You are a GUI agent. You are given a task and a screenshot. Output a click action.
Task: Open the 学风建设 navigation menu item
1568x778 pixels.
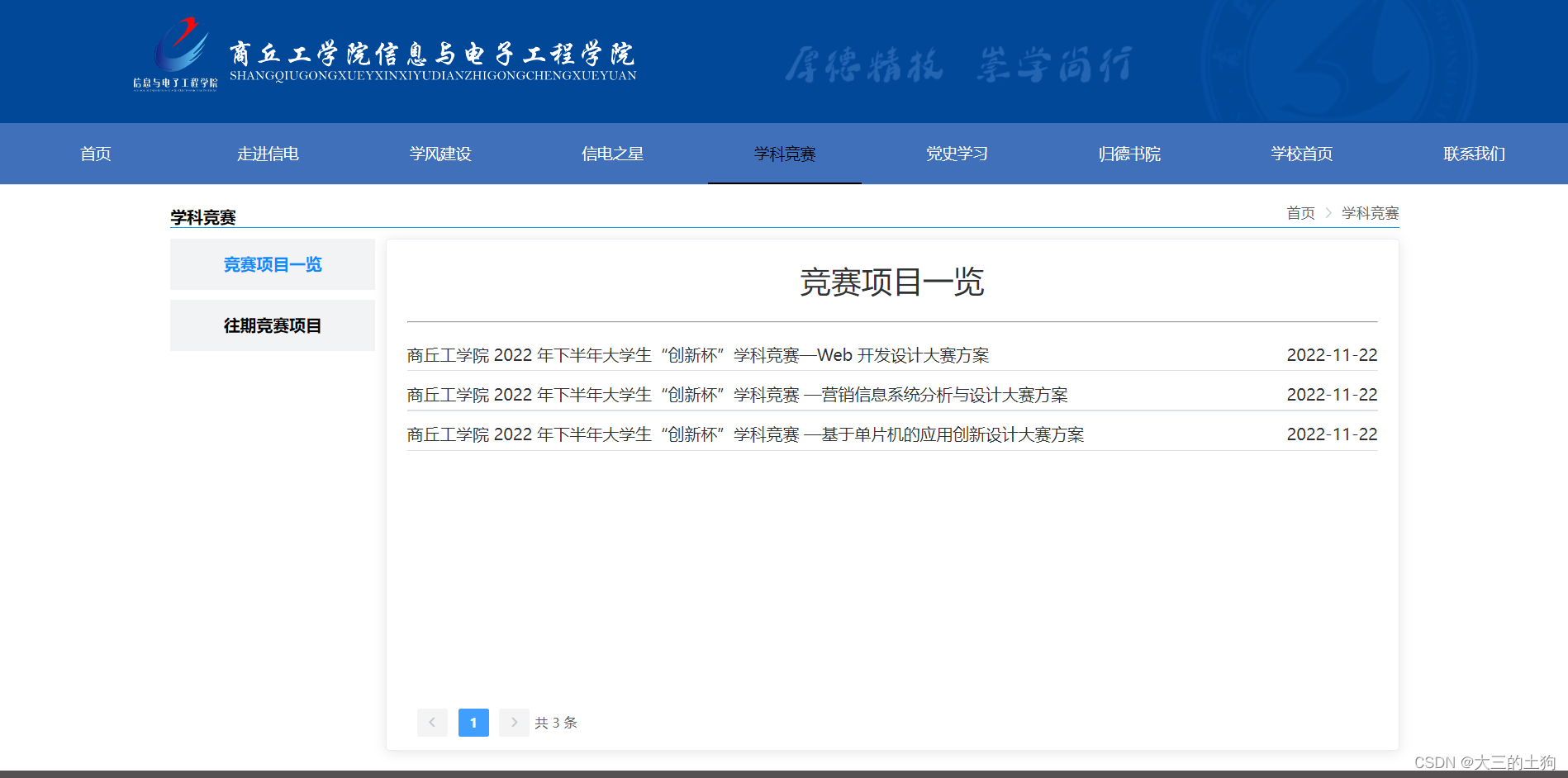[x=440, y=154]
